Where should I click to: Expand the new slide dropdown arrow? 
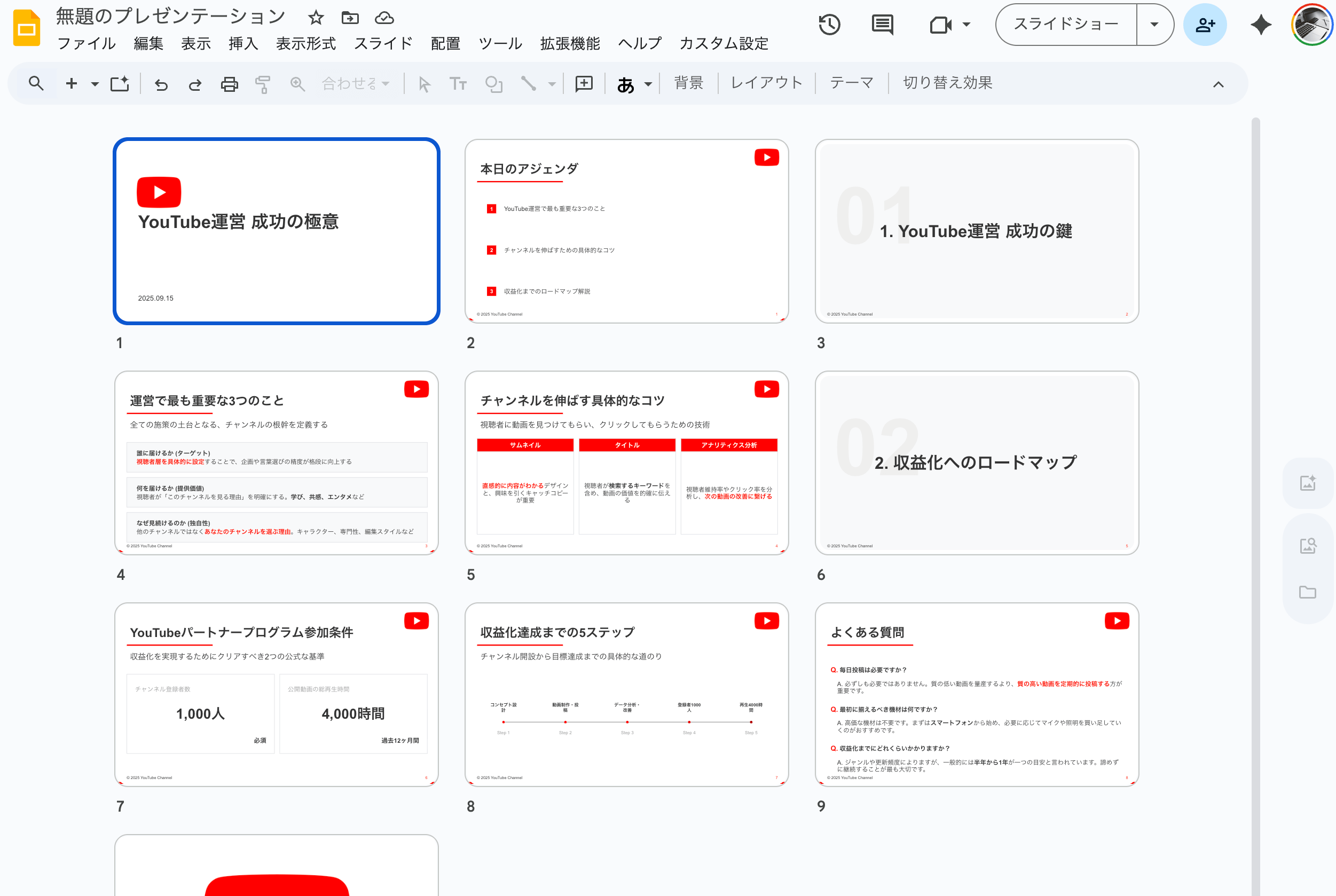coord(95,83)
